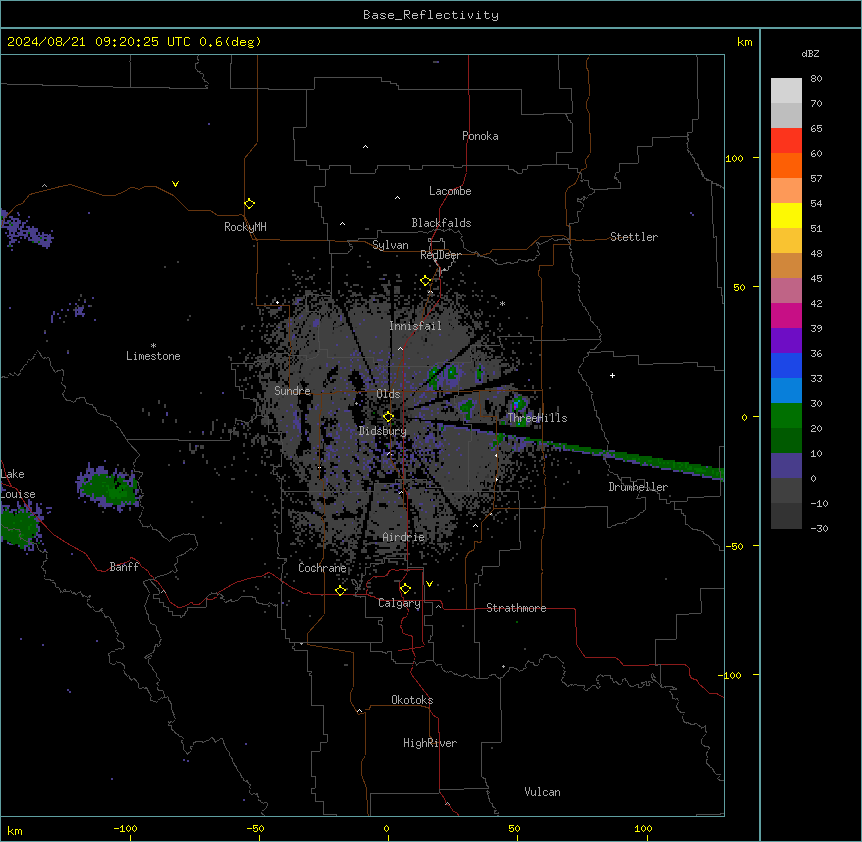Click the Sundre city label
Screen dimensions: 862x842
pos(292,391)
